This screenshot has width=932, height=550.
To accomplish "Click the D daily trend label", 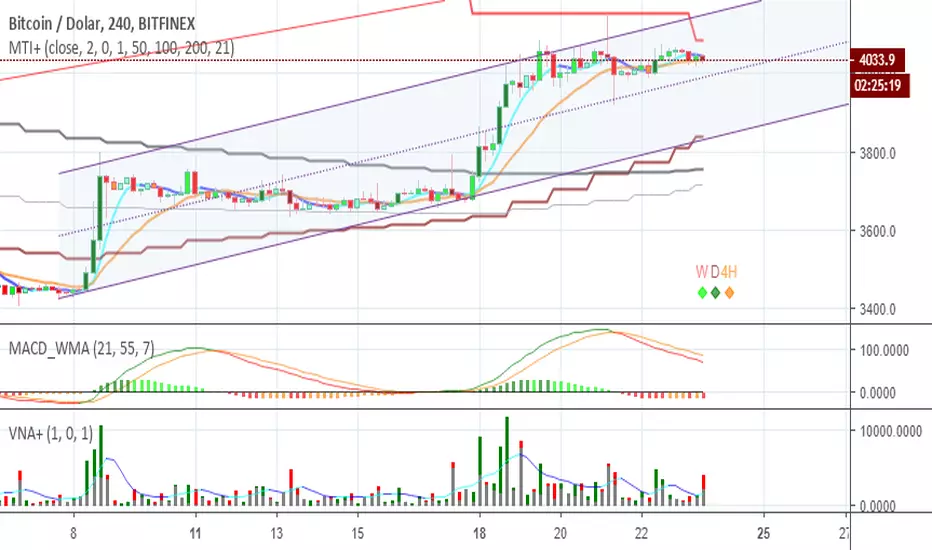I will click(x=714, y=272).
